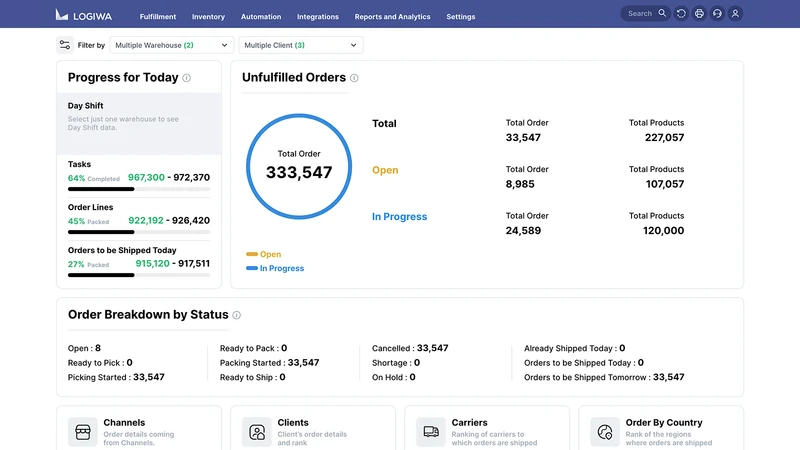Viewport: 800px width, 450px height.
Task: Click Total Products value 227,057
Action: point(664,138)
